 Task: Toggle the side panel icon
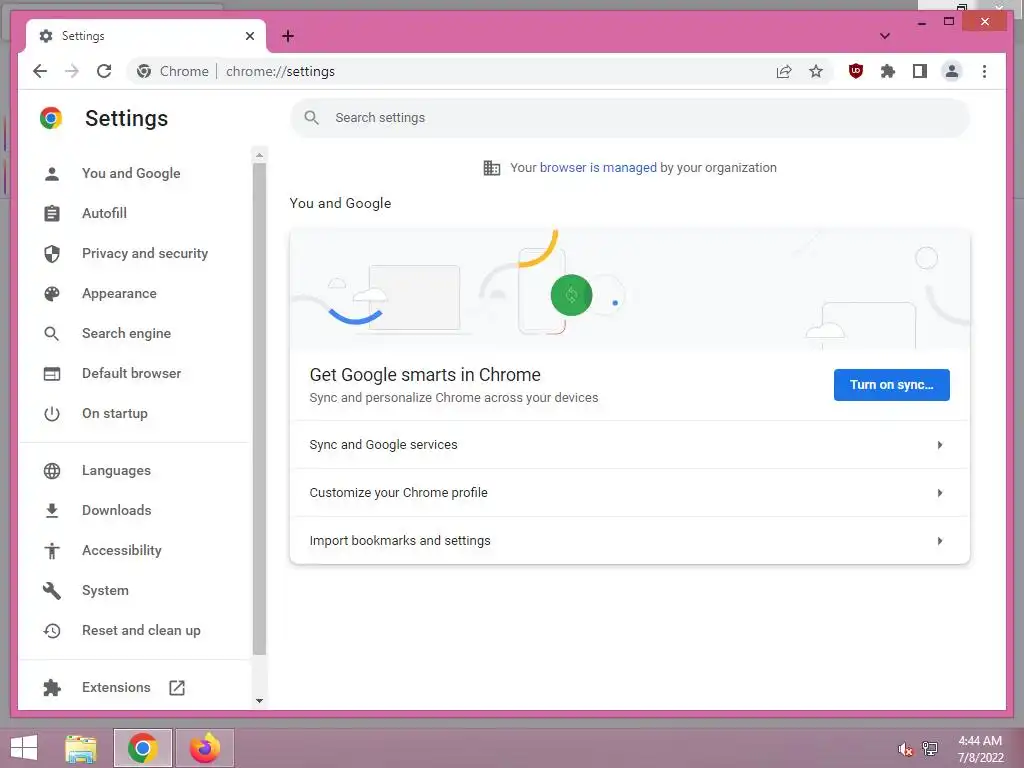click(920, 71)
